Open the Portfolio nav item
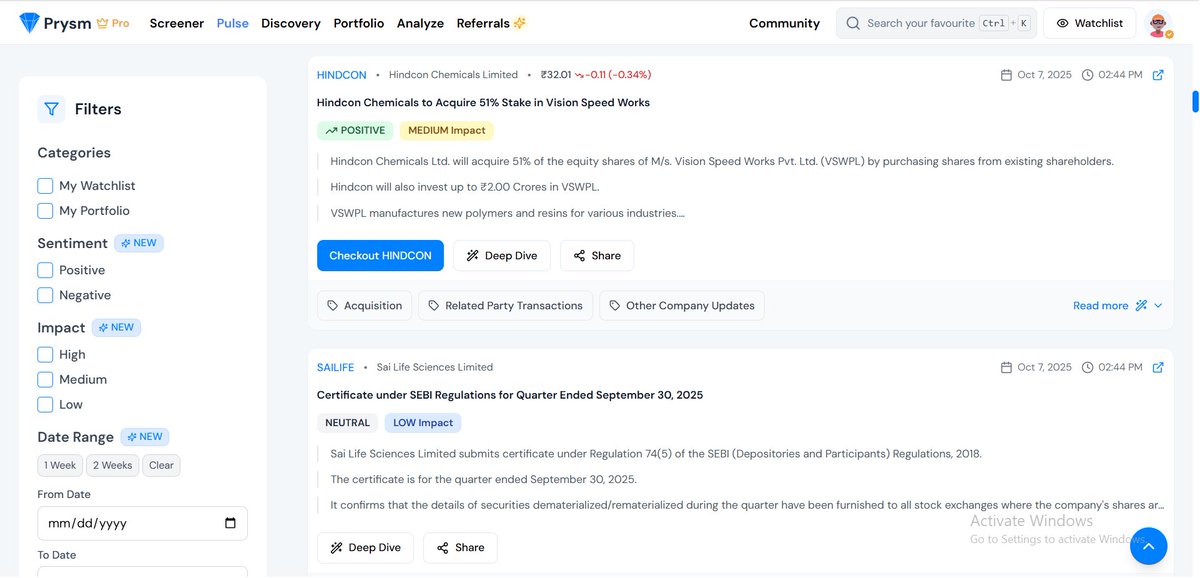1200x578 pixels. 359,23
